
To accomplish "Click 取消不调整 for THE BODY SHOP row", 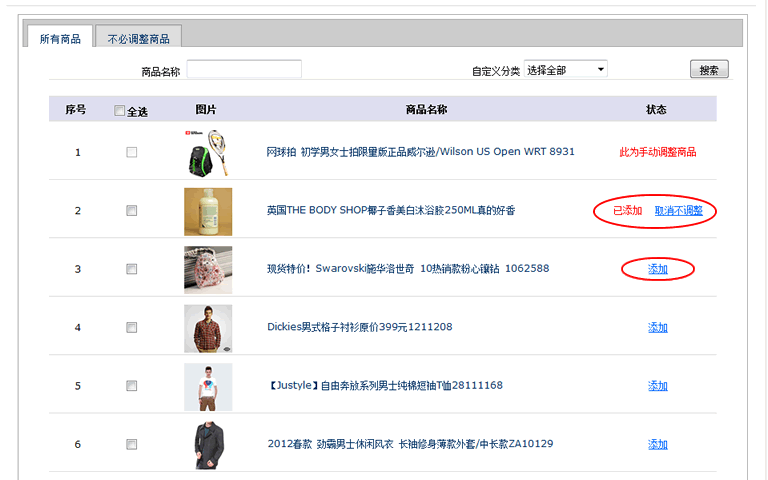I will click(x=678, y=211).
